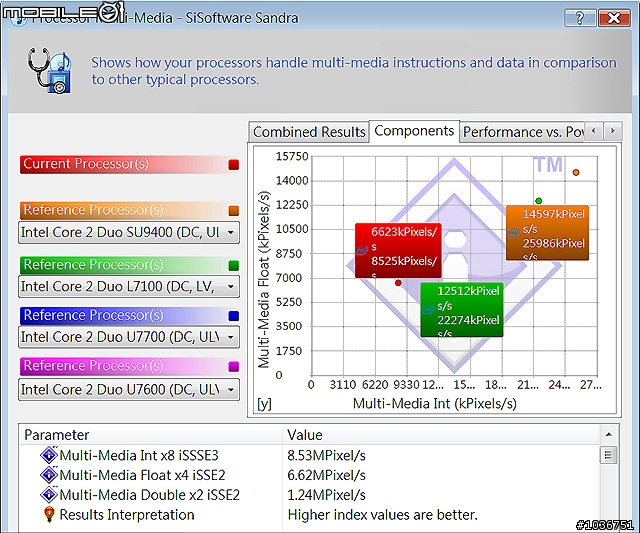
Task: Open the Performance vs. Power tab
Action: pos(523,132)
